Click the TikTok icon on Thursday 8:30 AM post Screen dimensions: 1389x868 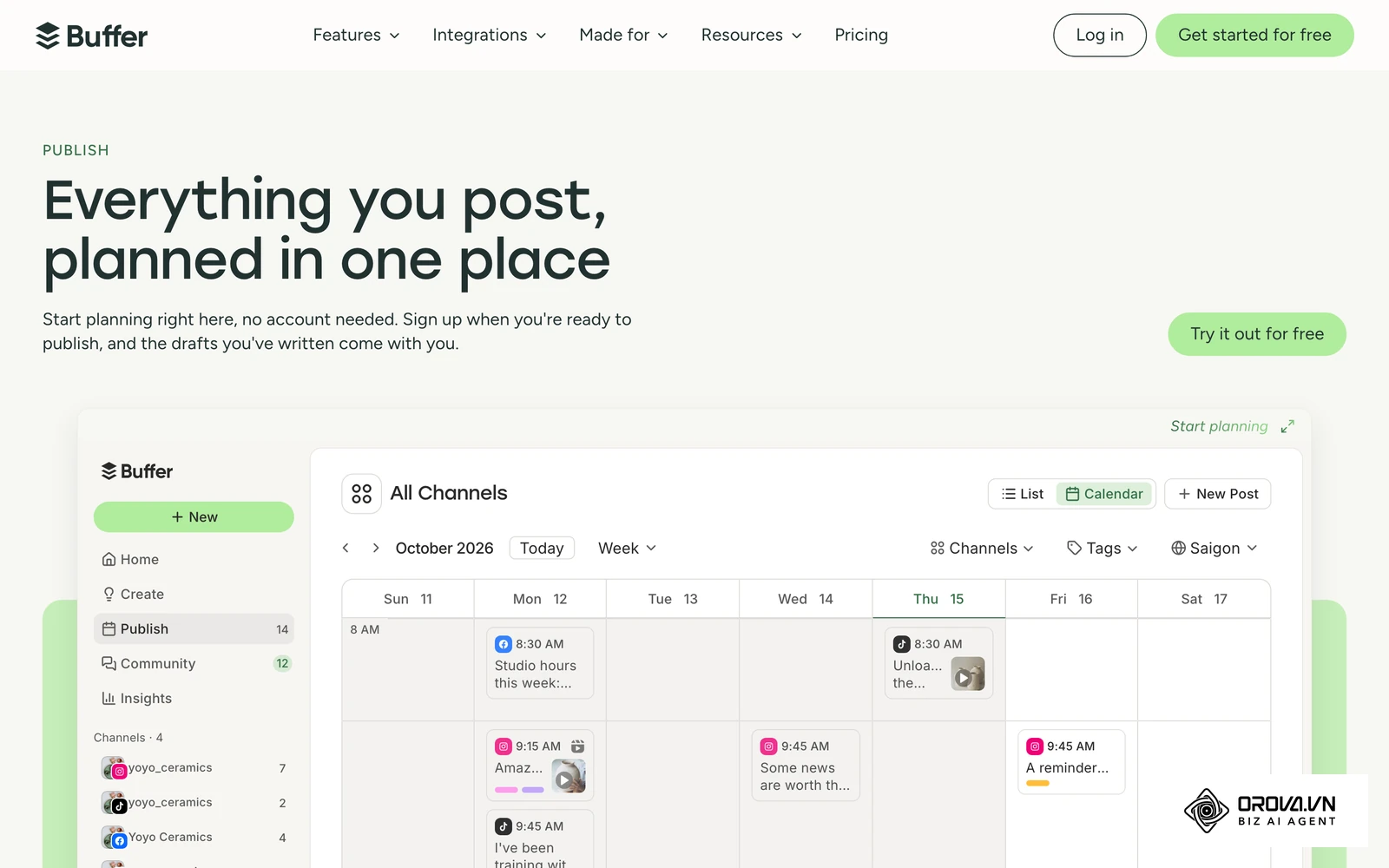click(902, 644)
